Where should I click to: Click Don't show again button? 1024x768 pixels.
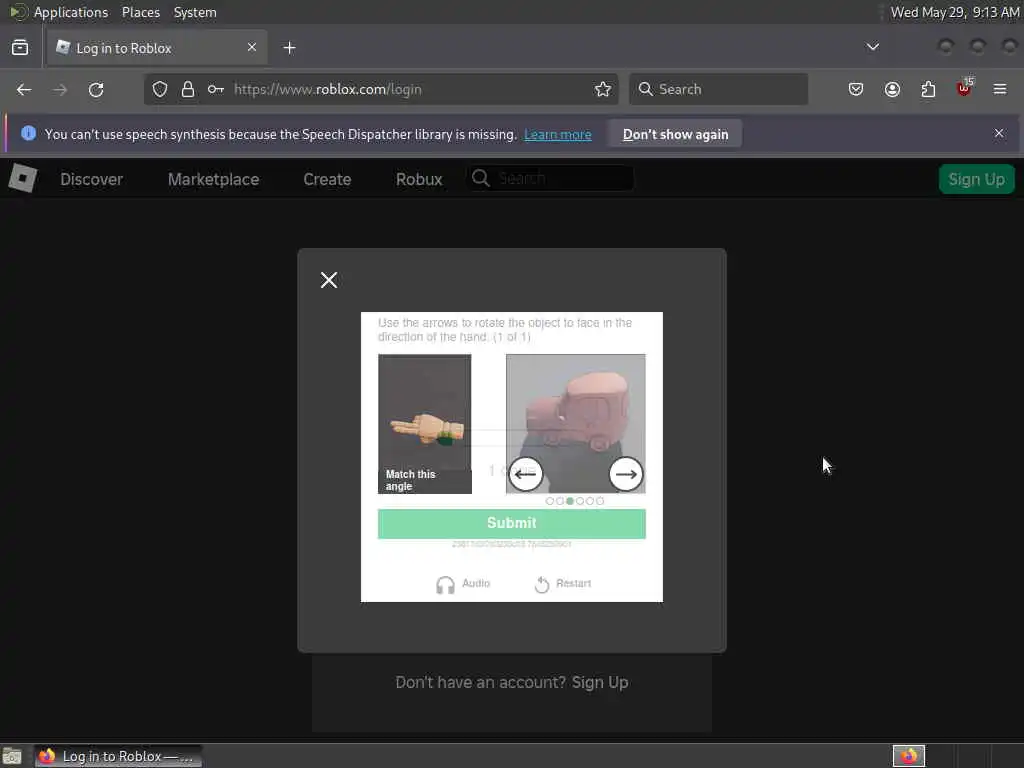pyautogui.click(x=675, y=135)
